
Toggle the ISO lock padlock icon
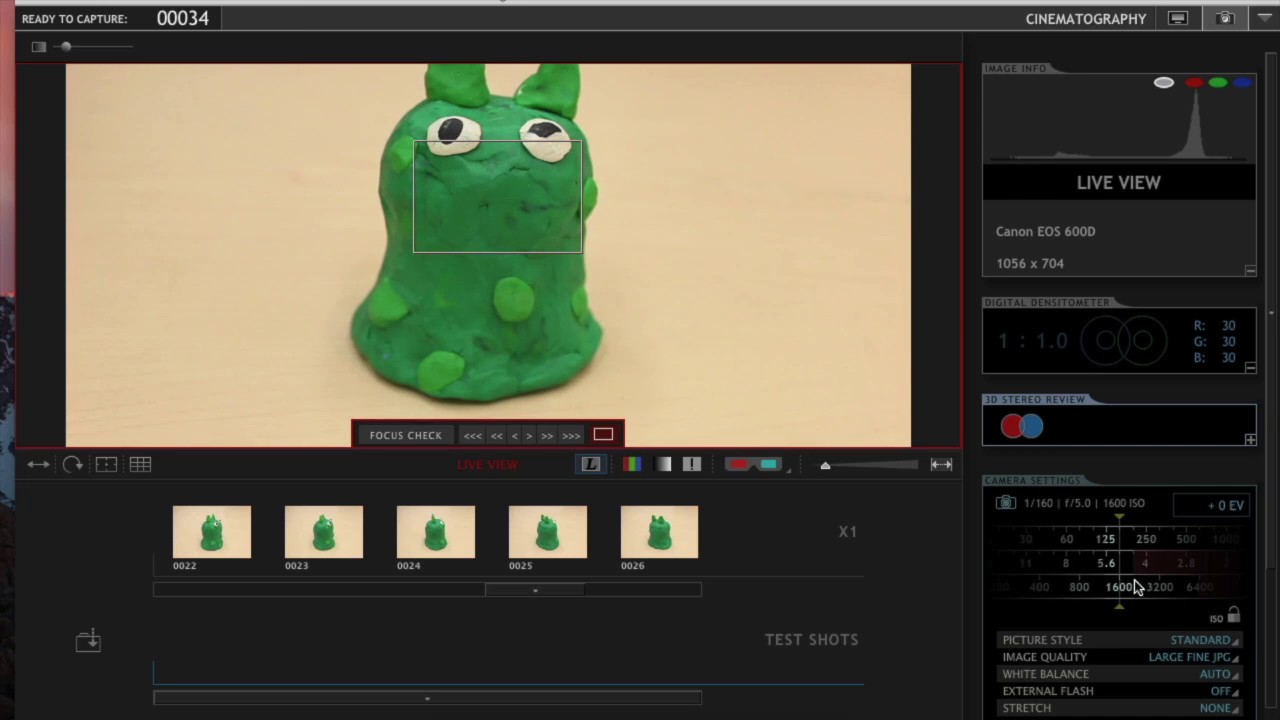tap(1234, 615)
